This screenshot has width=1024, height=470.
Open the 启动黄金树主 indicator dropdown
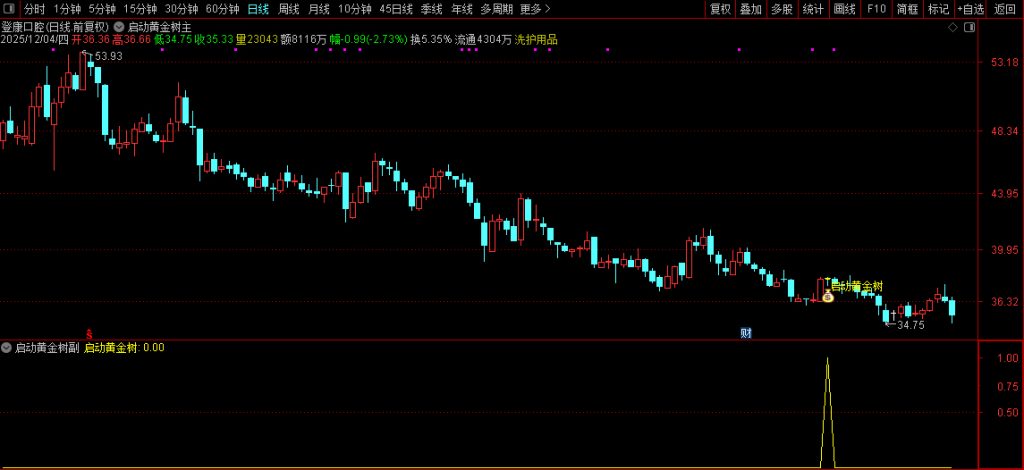120,27
